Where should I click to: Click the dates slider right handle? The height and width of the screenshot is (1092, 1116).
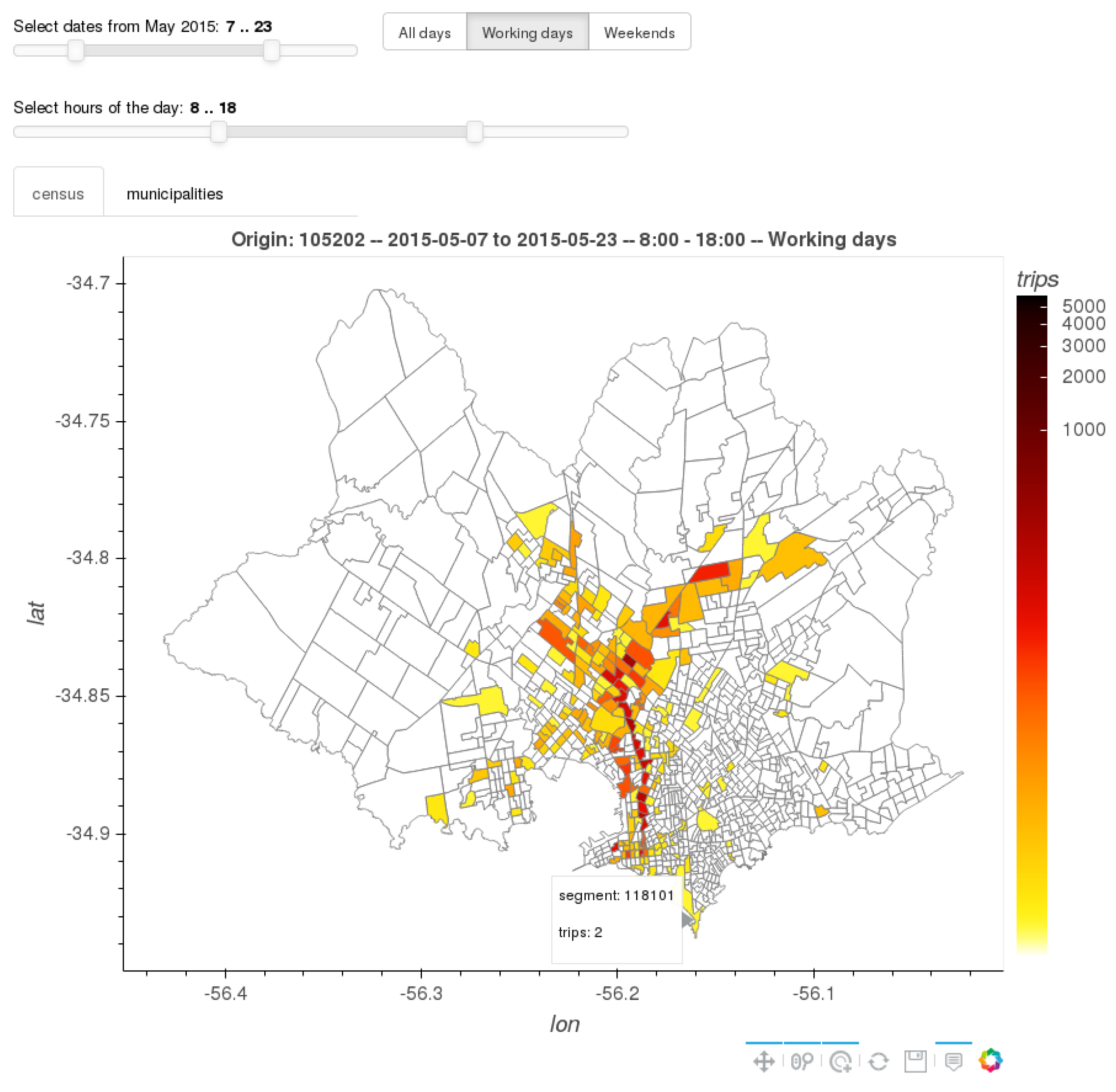[x=271, y=50]
